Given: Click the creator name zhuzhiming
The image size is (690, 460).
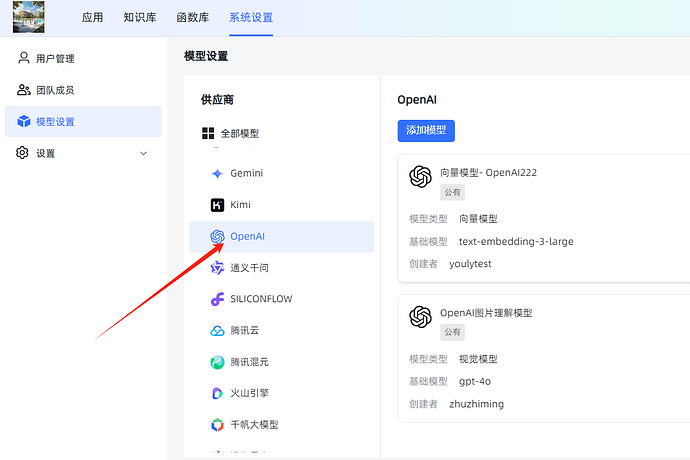Looking at the screenshot, I should [x=476, y=404].
